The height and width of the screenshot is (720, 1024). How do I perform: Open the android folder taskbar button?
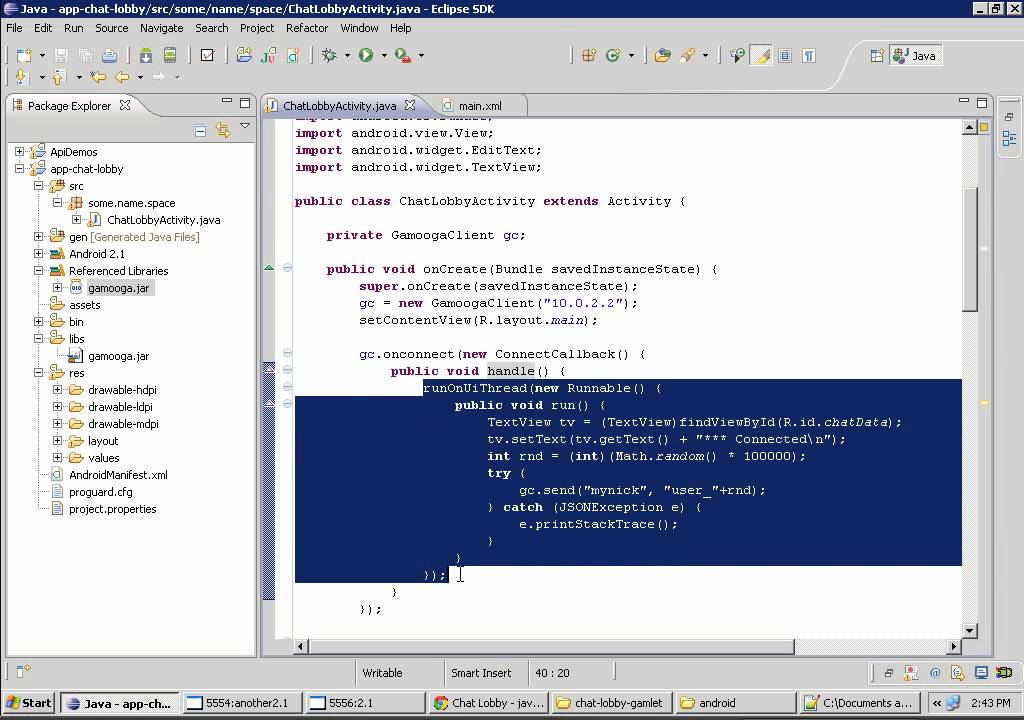(x=735, y=703)
